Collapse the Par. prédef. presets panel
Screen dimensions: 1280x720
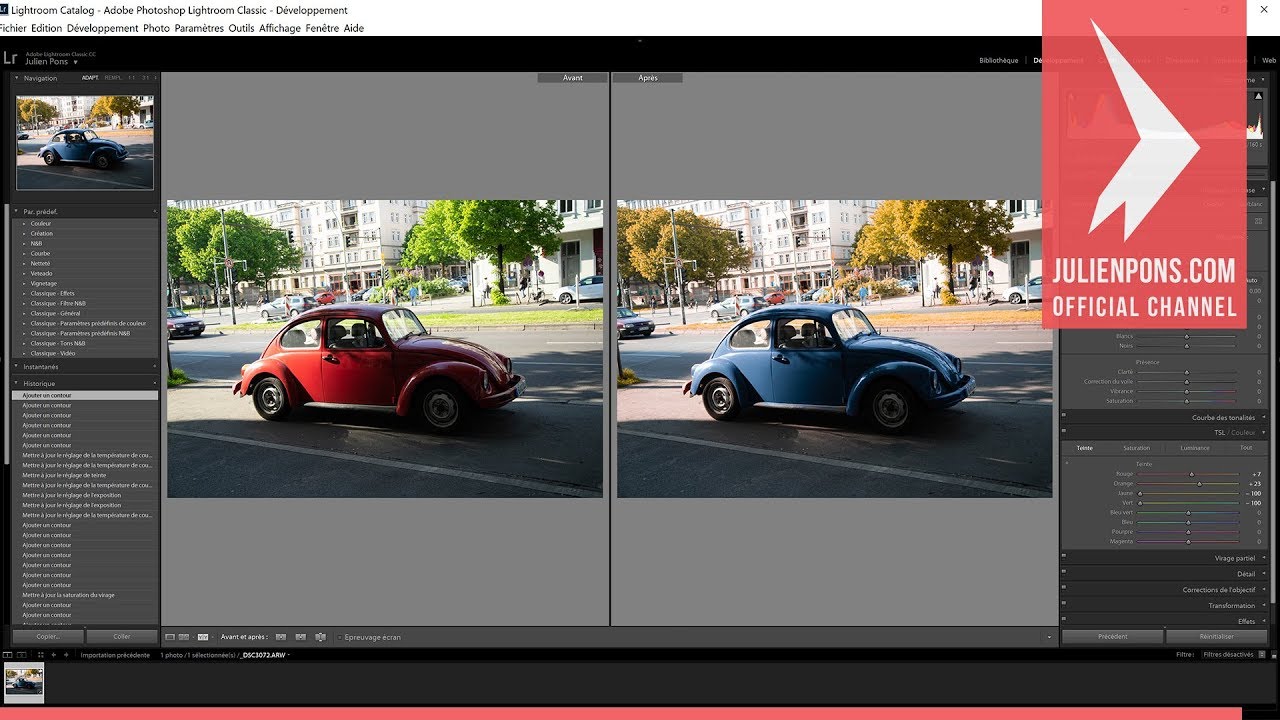click(17, 211)
